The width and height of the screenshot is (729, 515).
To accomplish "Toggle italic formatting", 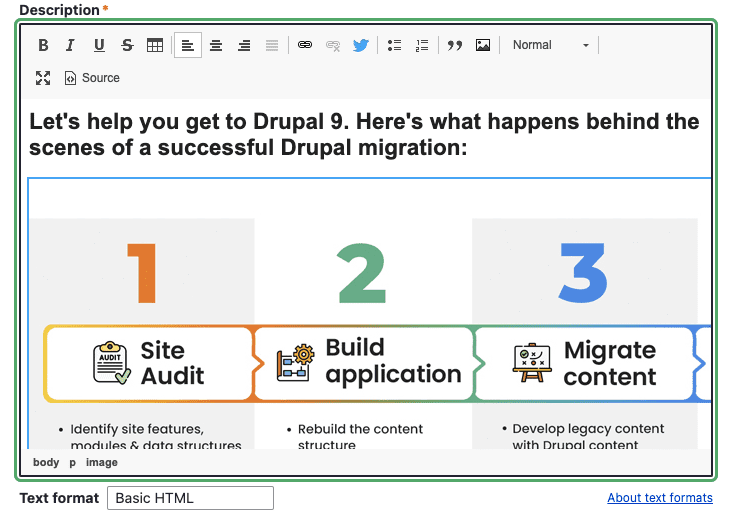I will [70, 45].
